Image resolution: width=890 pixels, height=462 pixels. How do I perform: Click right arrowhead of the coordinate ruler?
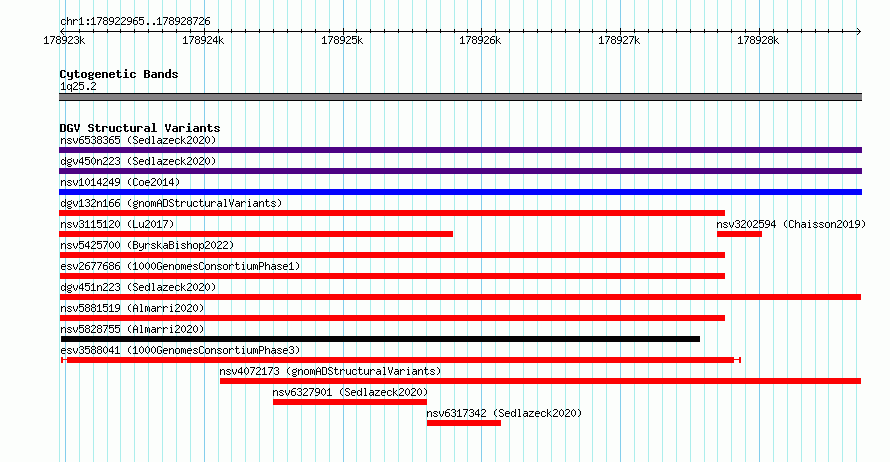[859, 31]
